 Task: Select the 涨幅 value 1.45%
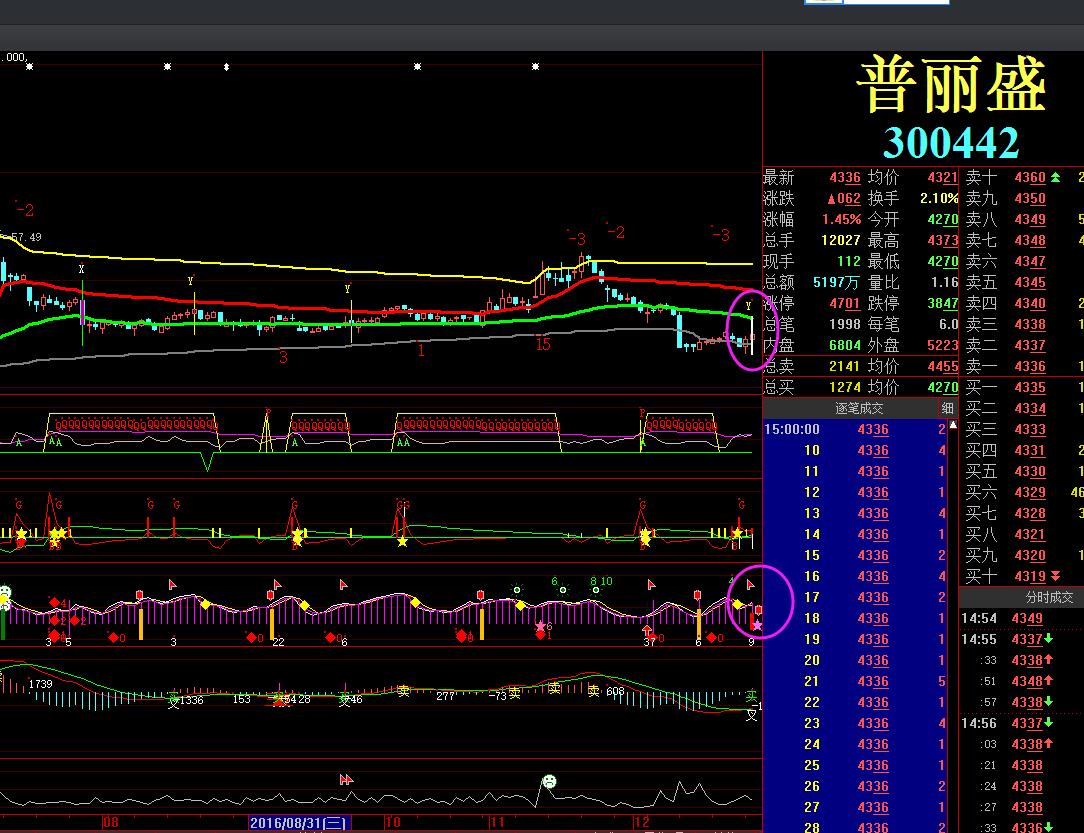[x=841, y=220]
